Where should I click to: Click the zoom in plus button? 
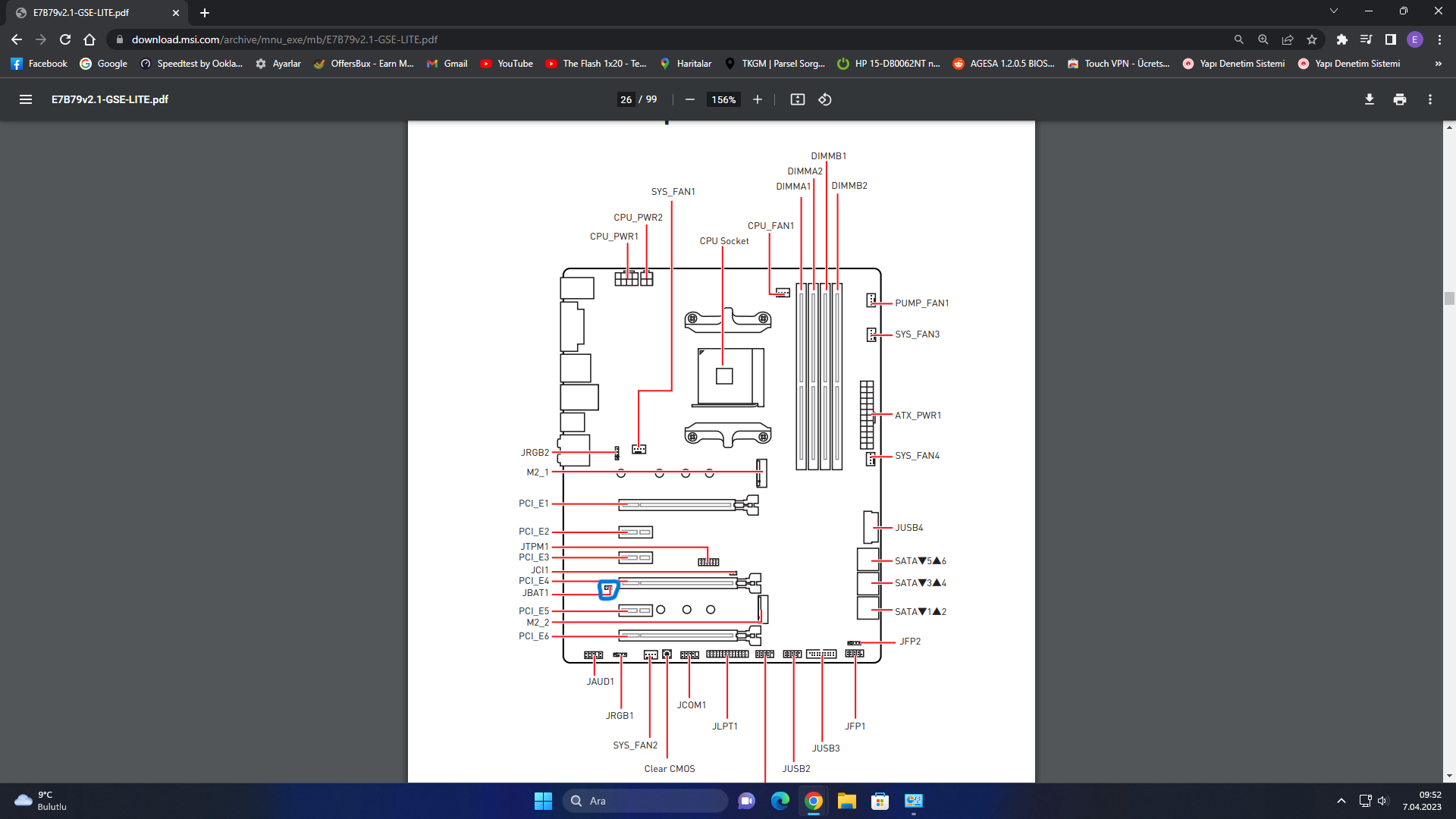pos(757,99)
